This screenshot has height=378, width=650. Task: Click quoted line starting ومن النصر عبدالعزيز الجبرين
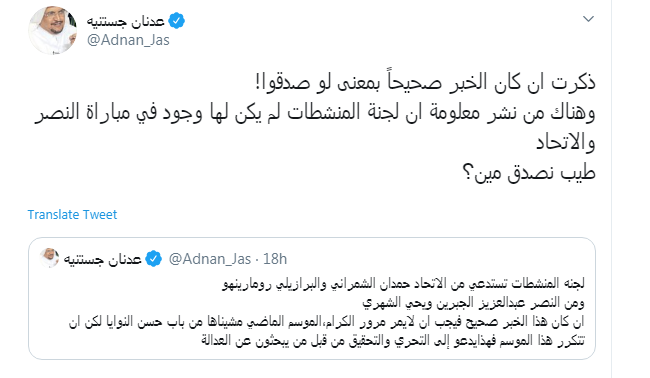(x=474, y=303)
